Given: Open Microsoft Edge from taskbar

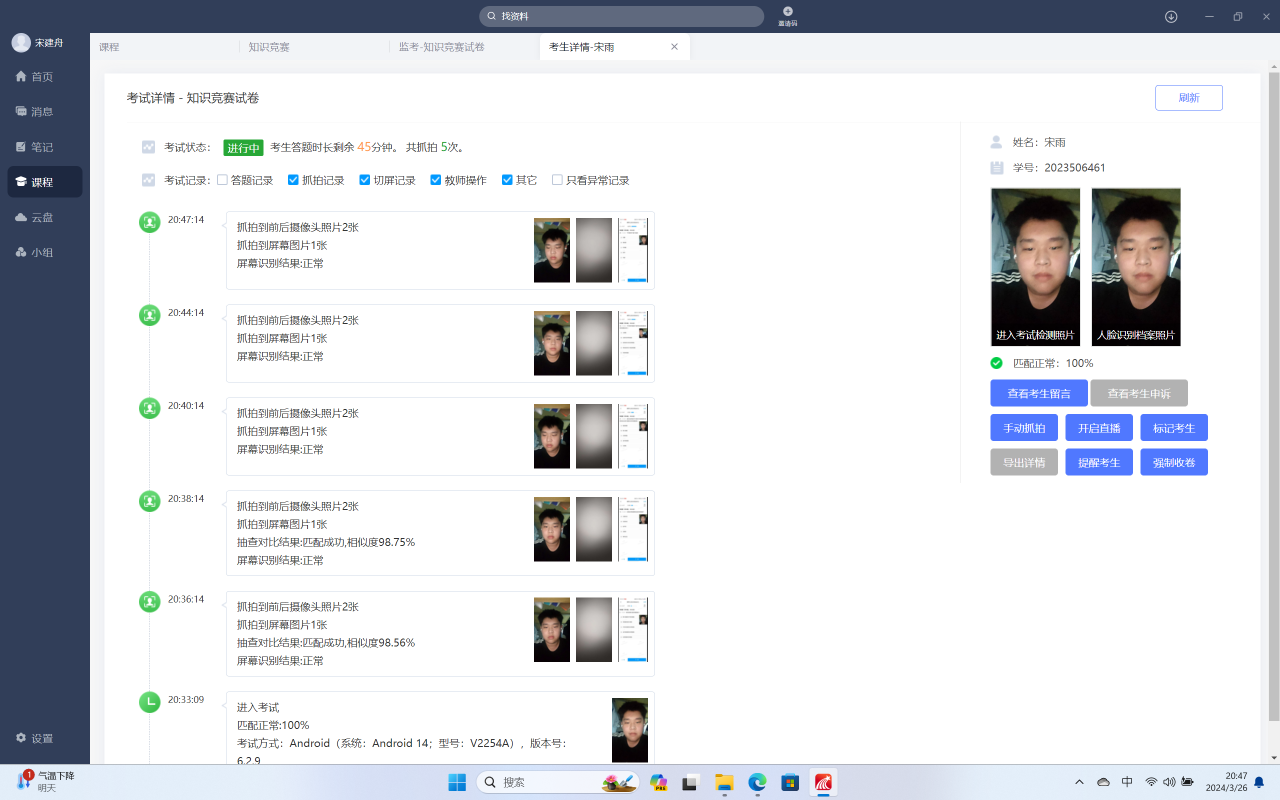Looking at the screenshot, I should [757, 782].
